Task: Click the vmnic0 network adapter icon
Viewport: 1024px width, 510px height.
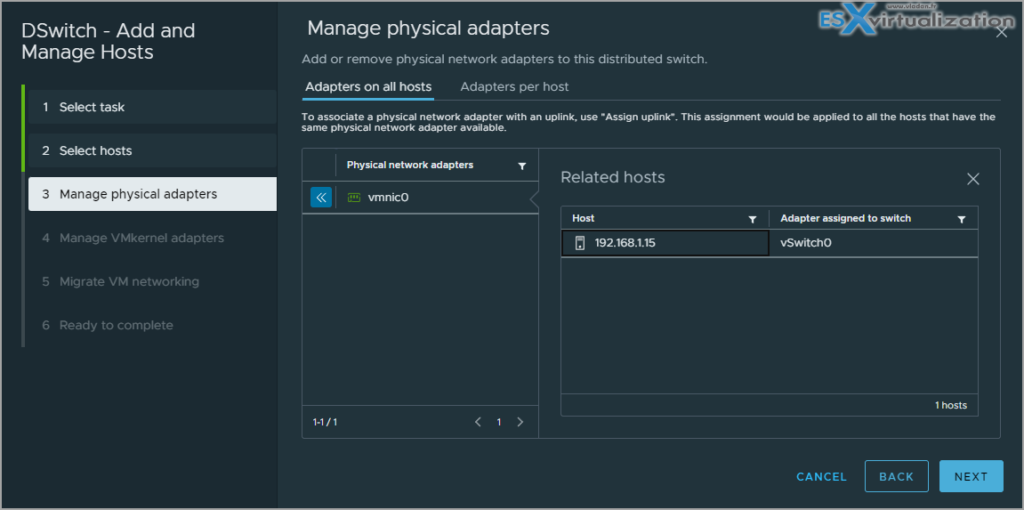Action: click(353, 198)
